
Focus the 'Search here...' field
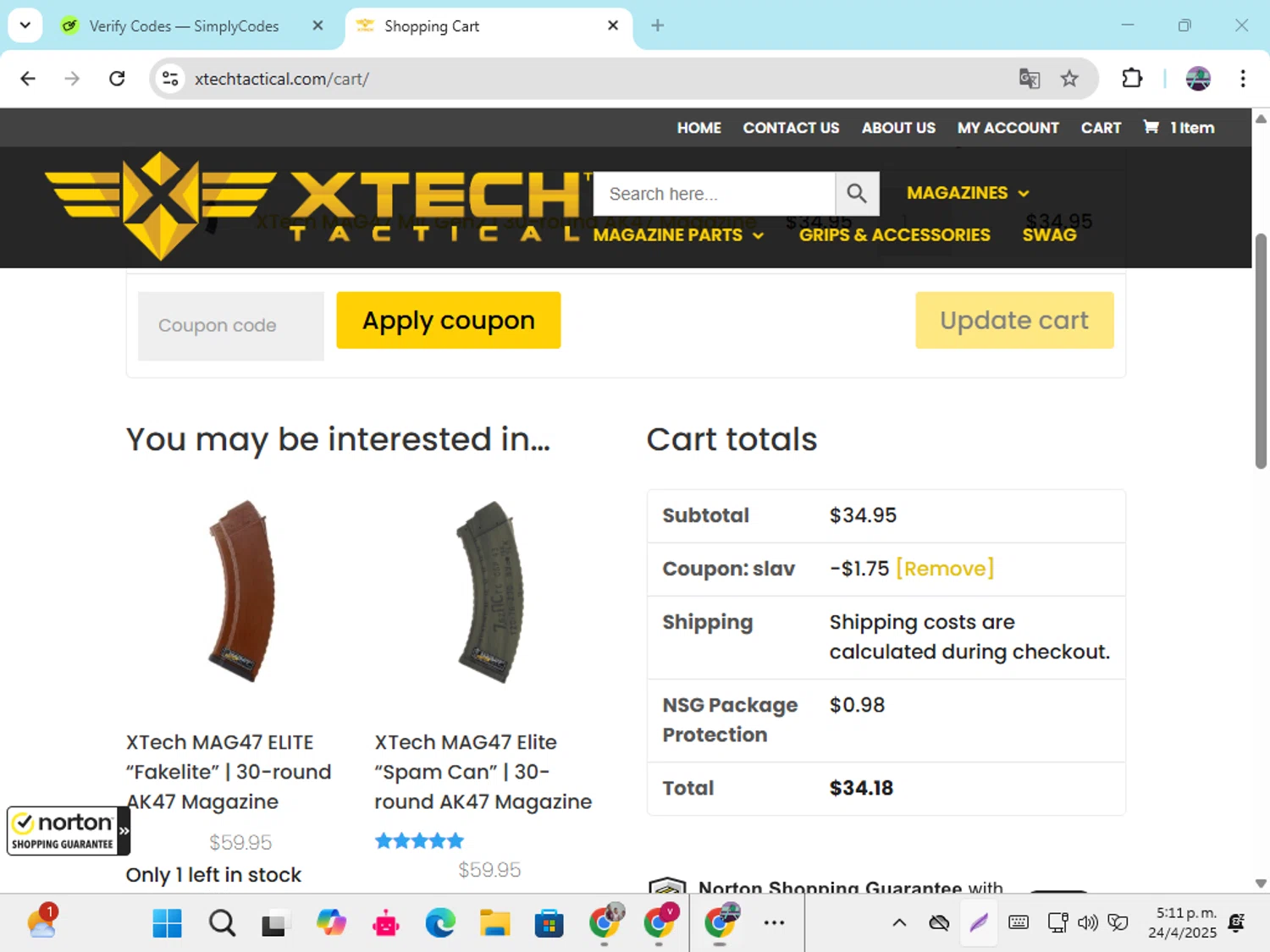[715, 194]
